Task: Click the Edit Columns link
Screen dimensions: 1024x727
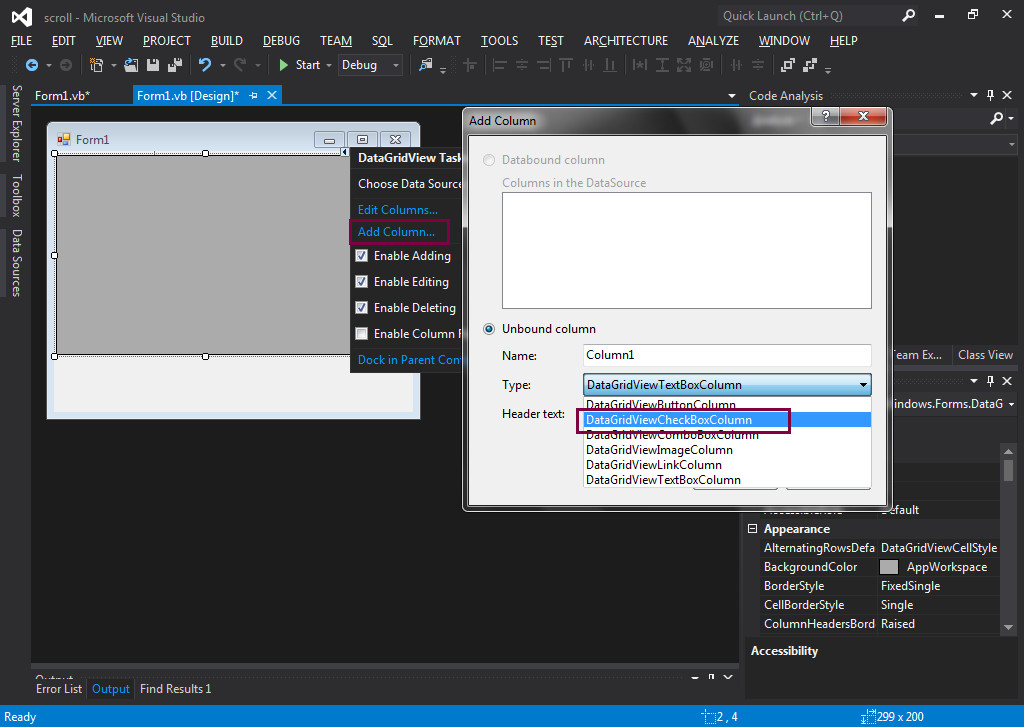Action: tap(397, 210)
